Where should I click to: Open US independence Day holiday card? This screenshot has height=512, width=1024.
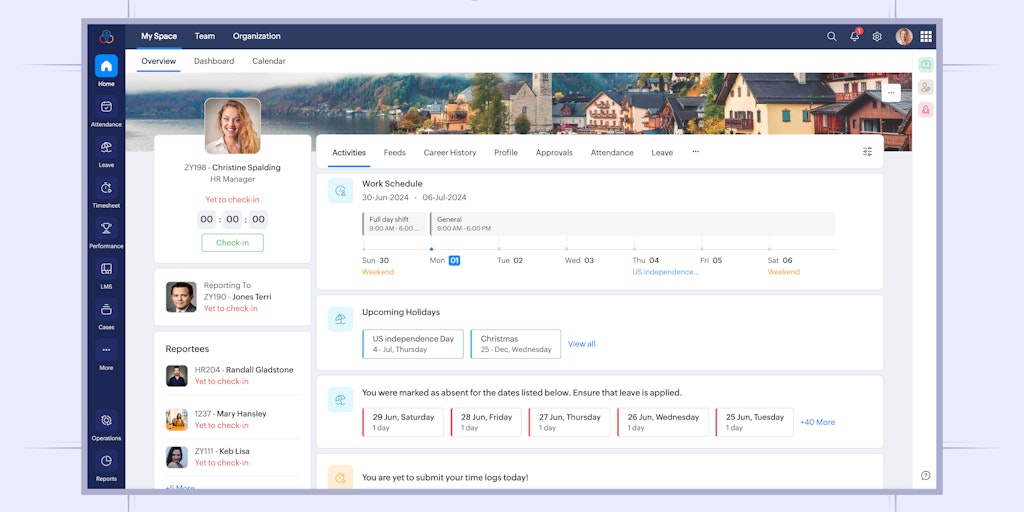tap(413, 344)
